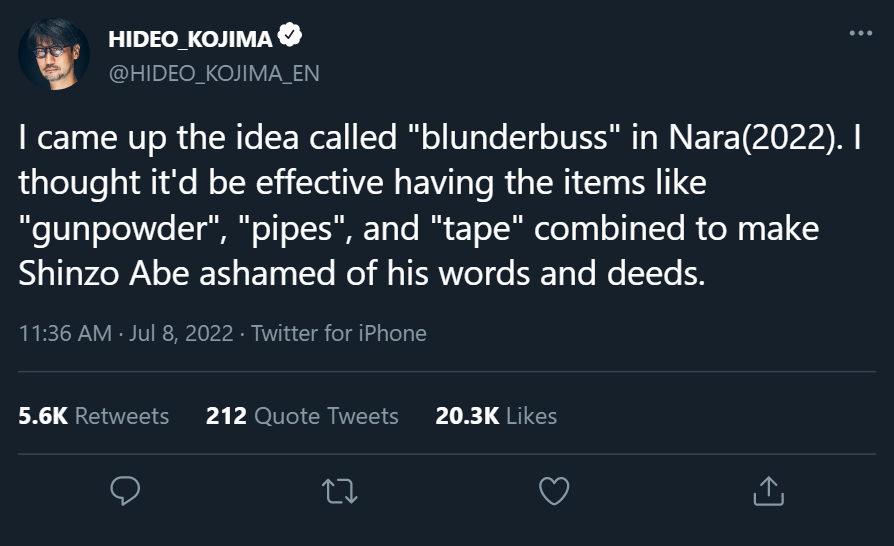894x546 pixels.
Task: View the 212 Quote Tweets
Action: pyautogui.click(x=302, y=416)
